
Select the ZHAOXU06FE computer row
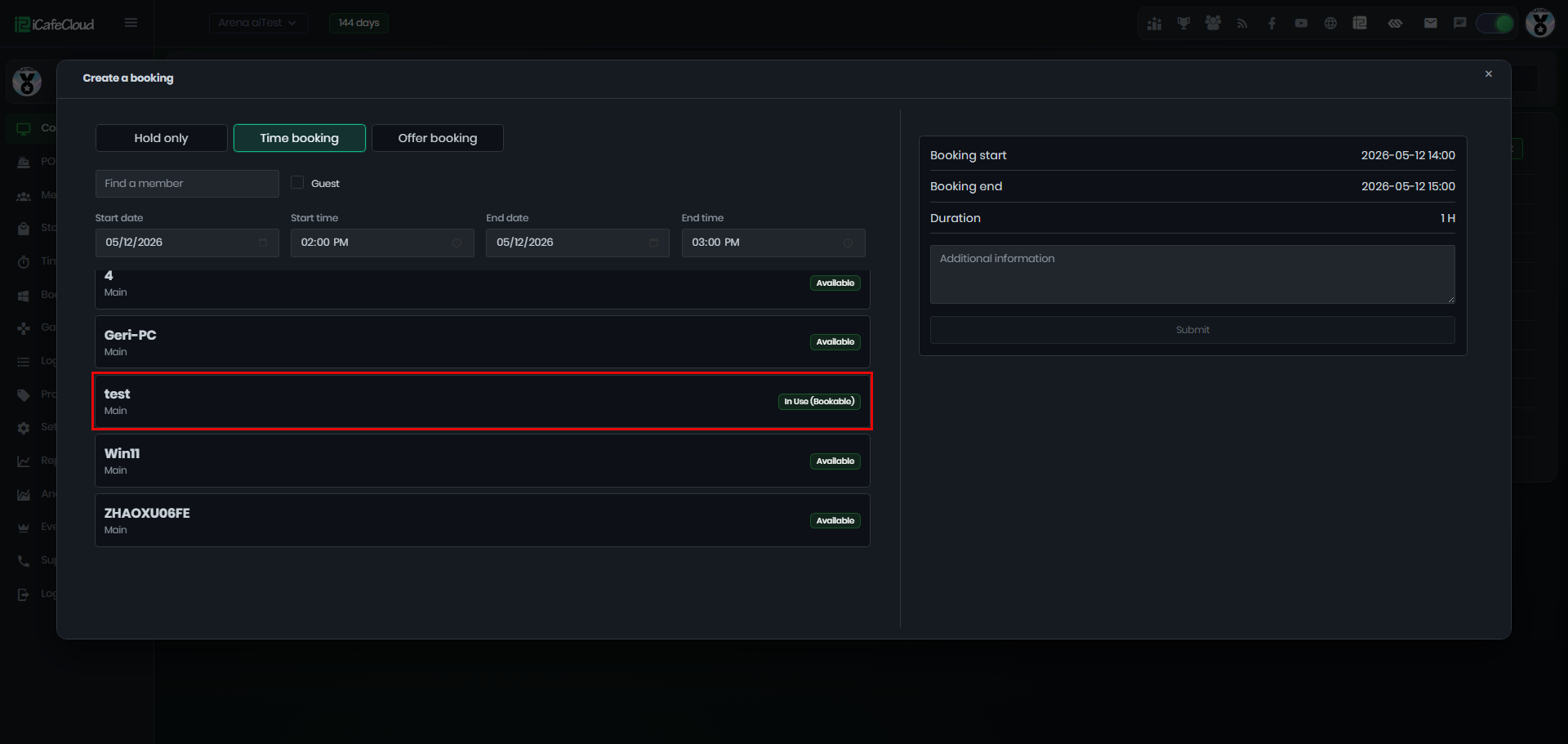483,520
